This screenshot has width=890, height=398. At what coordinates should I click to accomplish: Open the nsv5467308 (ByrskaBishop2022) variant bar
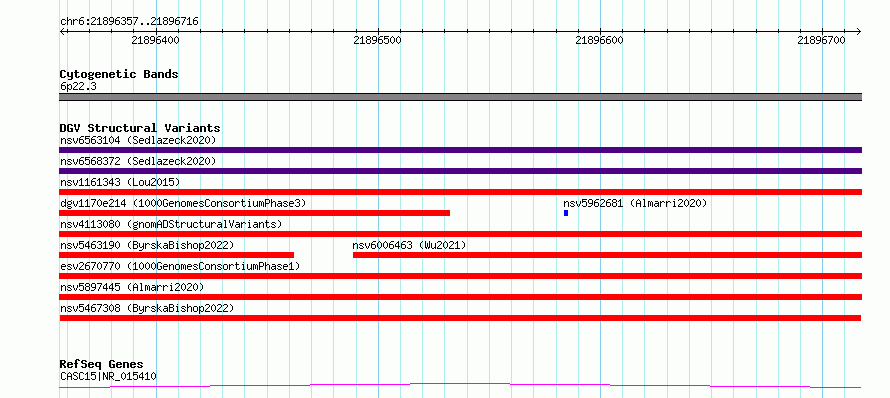click(x=460, y=318)
